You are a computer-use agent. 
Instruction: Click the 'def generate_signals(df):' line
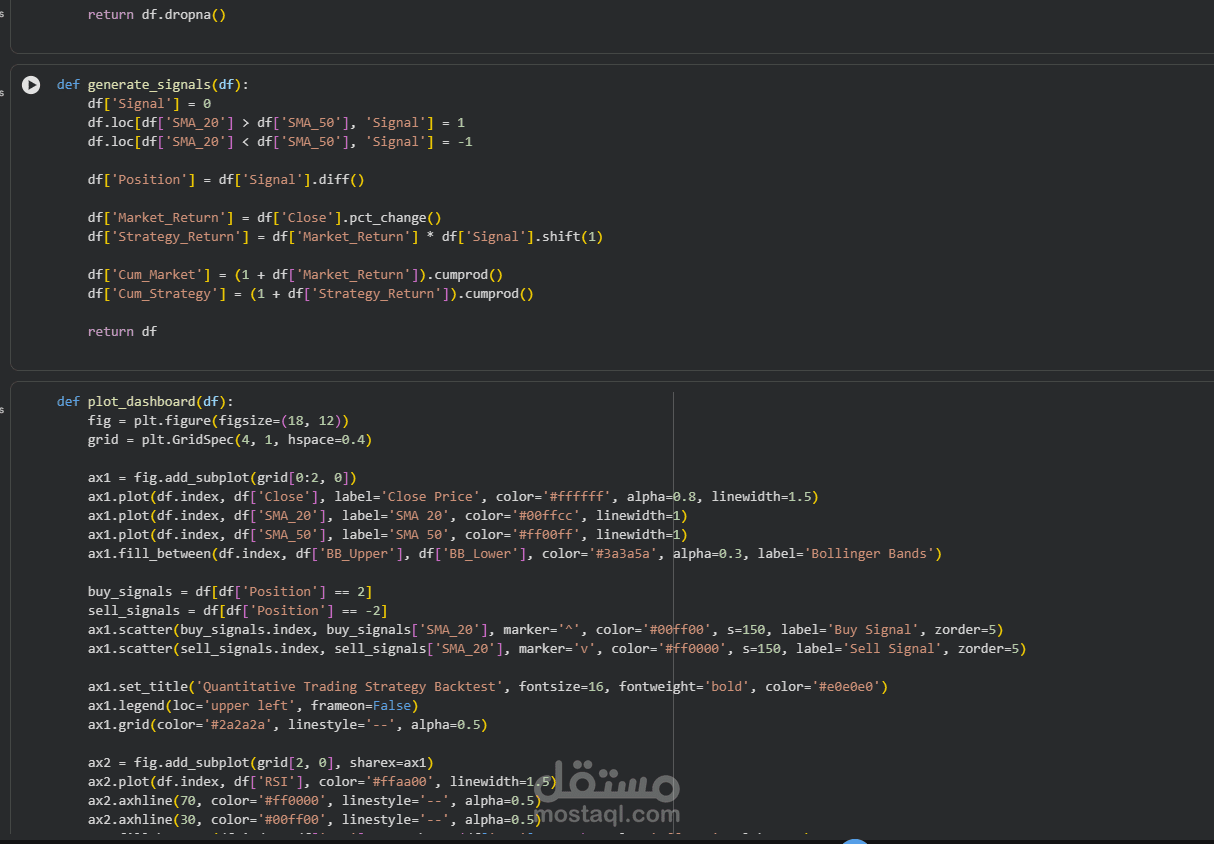(x=153, y=85)
